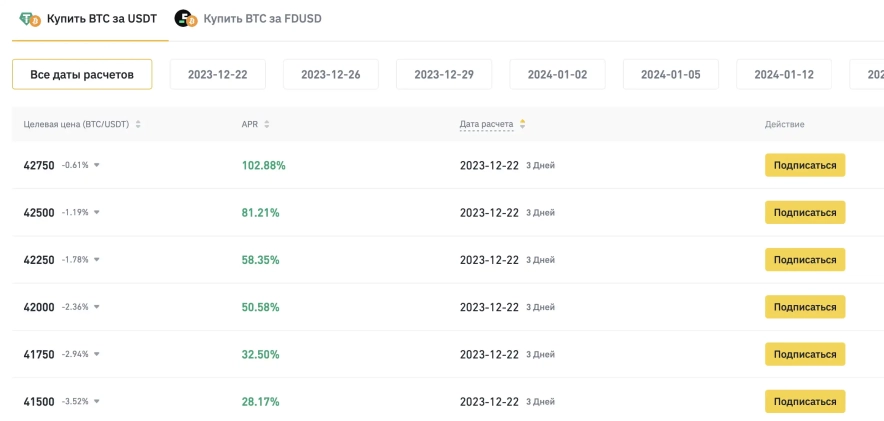Expand details arrow for 42000 price
Image resolution: width=884 pixels, height=421 pixels.
97,307
